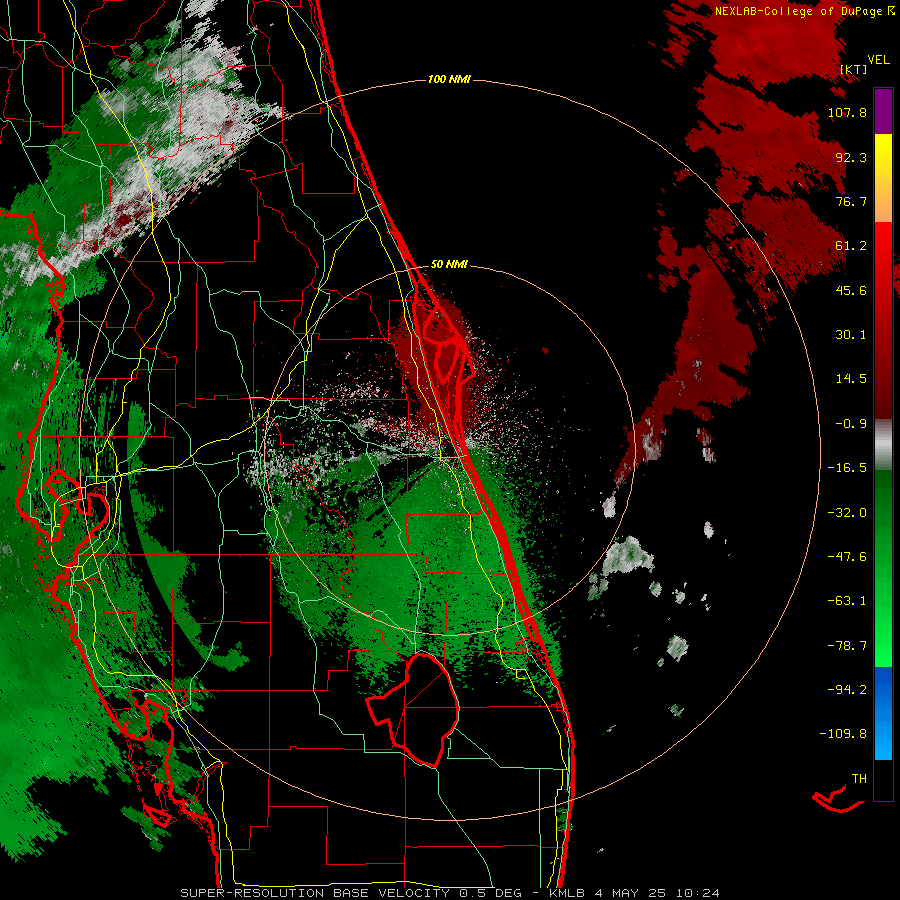Click the 100 NMI range ring label
This screenshot has width=900, height=900.
449,79
